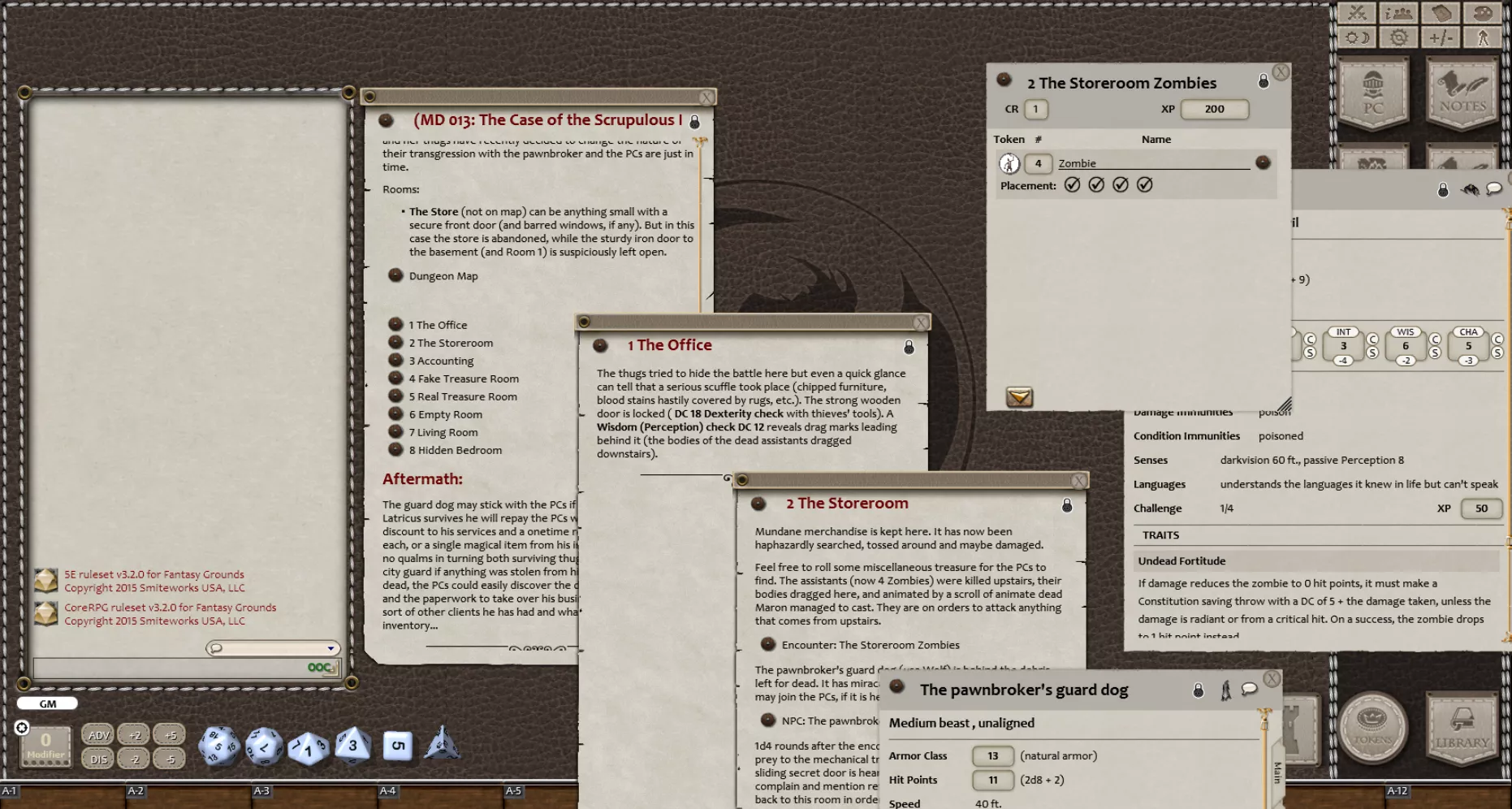Toggle the DIS disadvantage button
Image resolution: width=1512 pixels, height=809 pixels.
point(98,759)
